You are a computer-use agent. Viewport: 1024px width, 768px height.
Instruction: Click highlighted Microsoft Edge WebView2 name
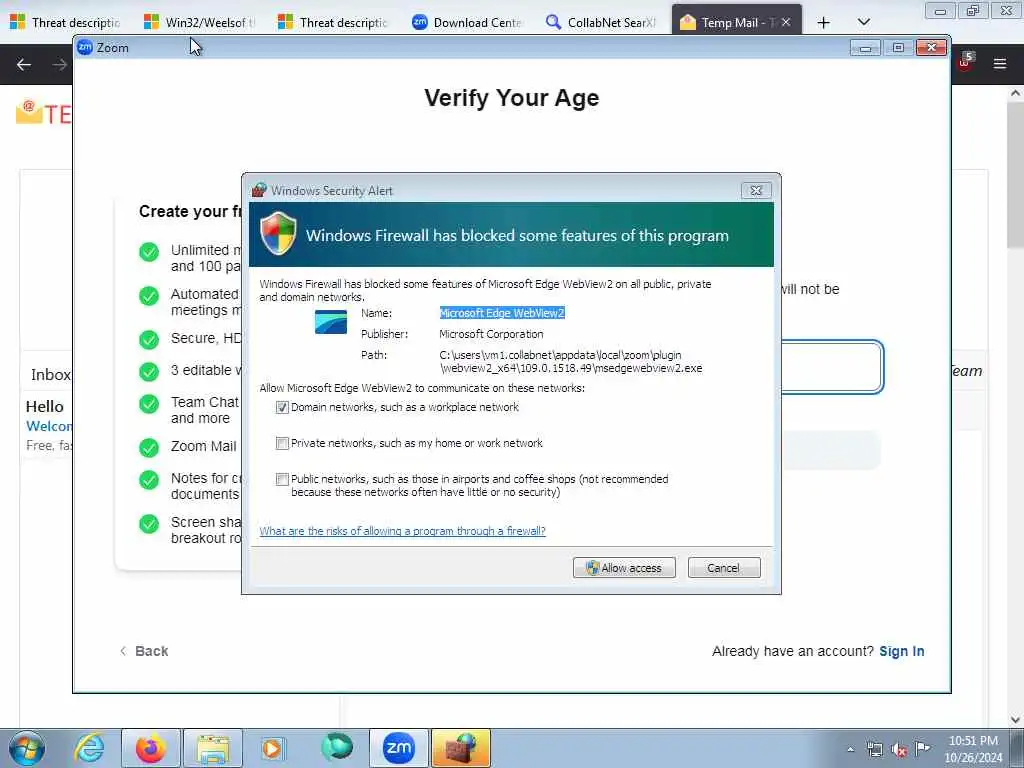(x=502, y=313)
